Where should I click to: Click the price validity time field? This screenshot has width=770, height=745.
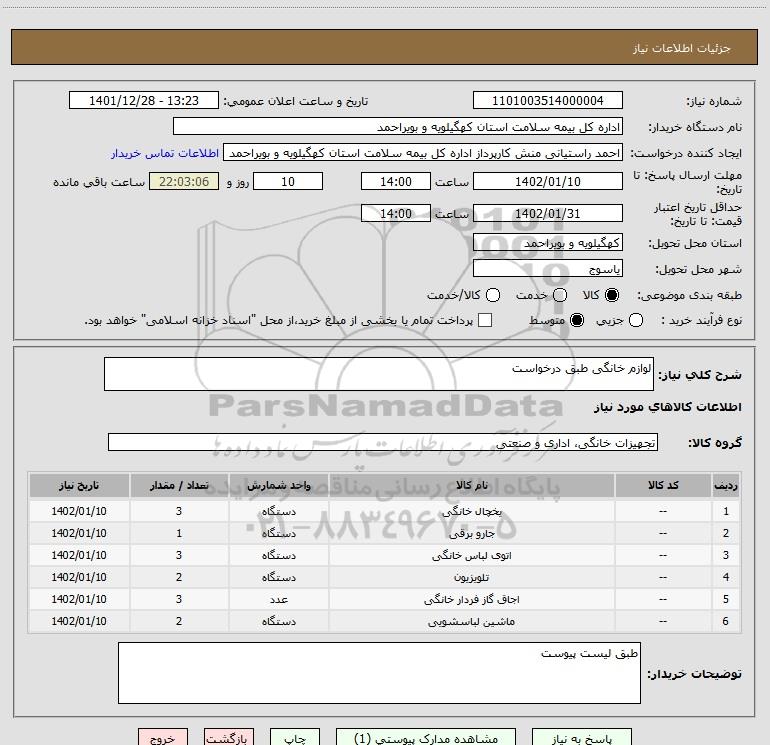tap(396, 214)
